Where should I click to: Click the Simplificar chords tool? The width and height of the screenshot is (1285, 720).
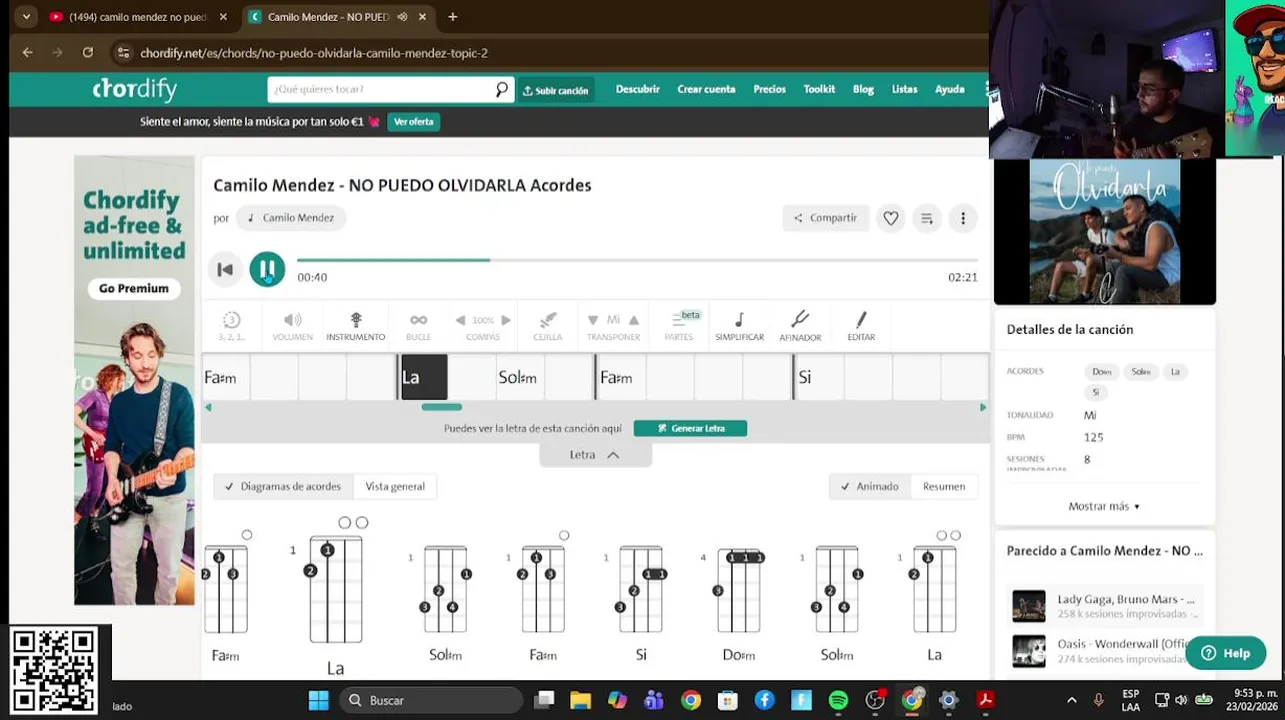pos(739,326)
